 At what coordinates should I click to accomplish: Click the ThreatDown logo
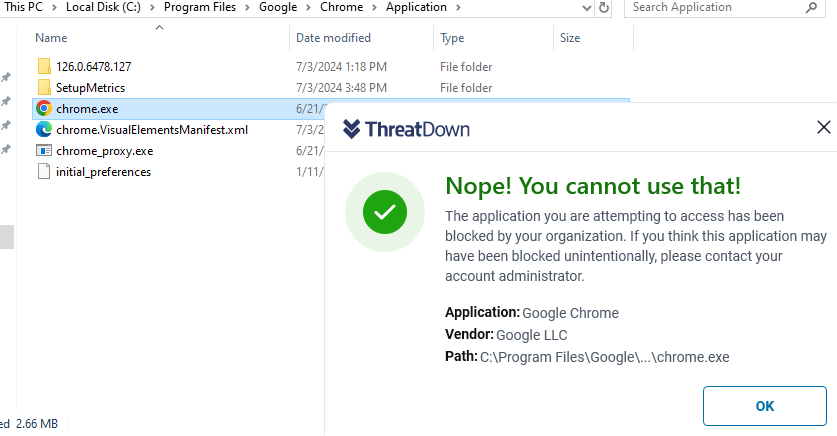tap(406, 129)
